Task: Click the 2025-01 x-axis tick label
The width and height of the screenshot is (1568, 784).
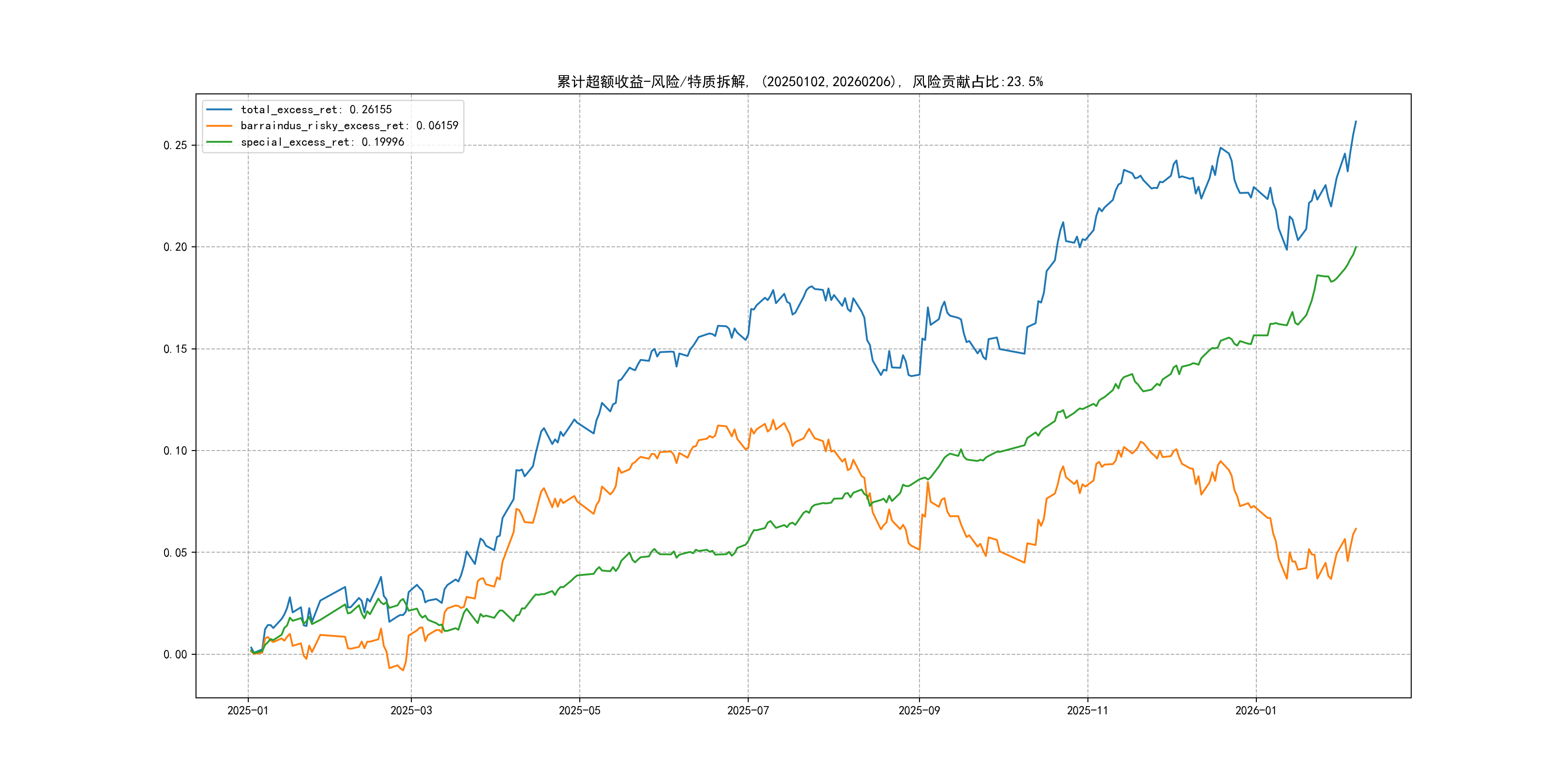Action: [x=248, y=711]
